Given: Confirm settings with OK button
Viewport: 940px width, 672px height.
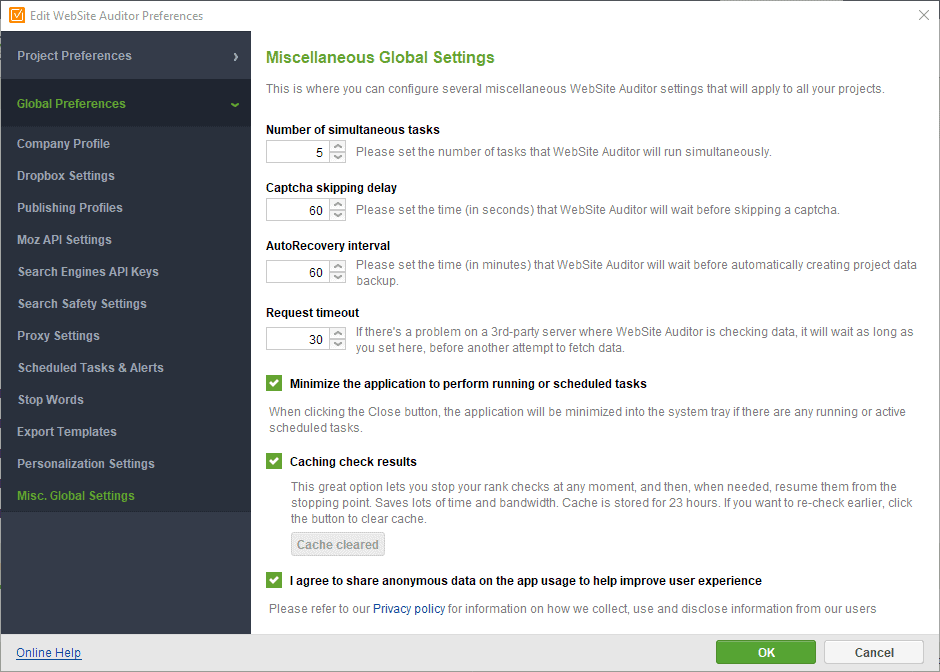Looking at the screenshot, I should [766, 652].
